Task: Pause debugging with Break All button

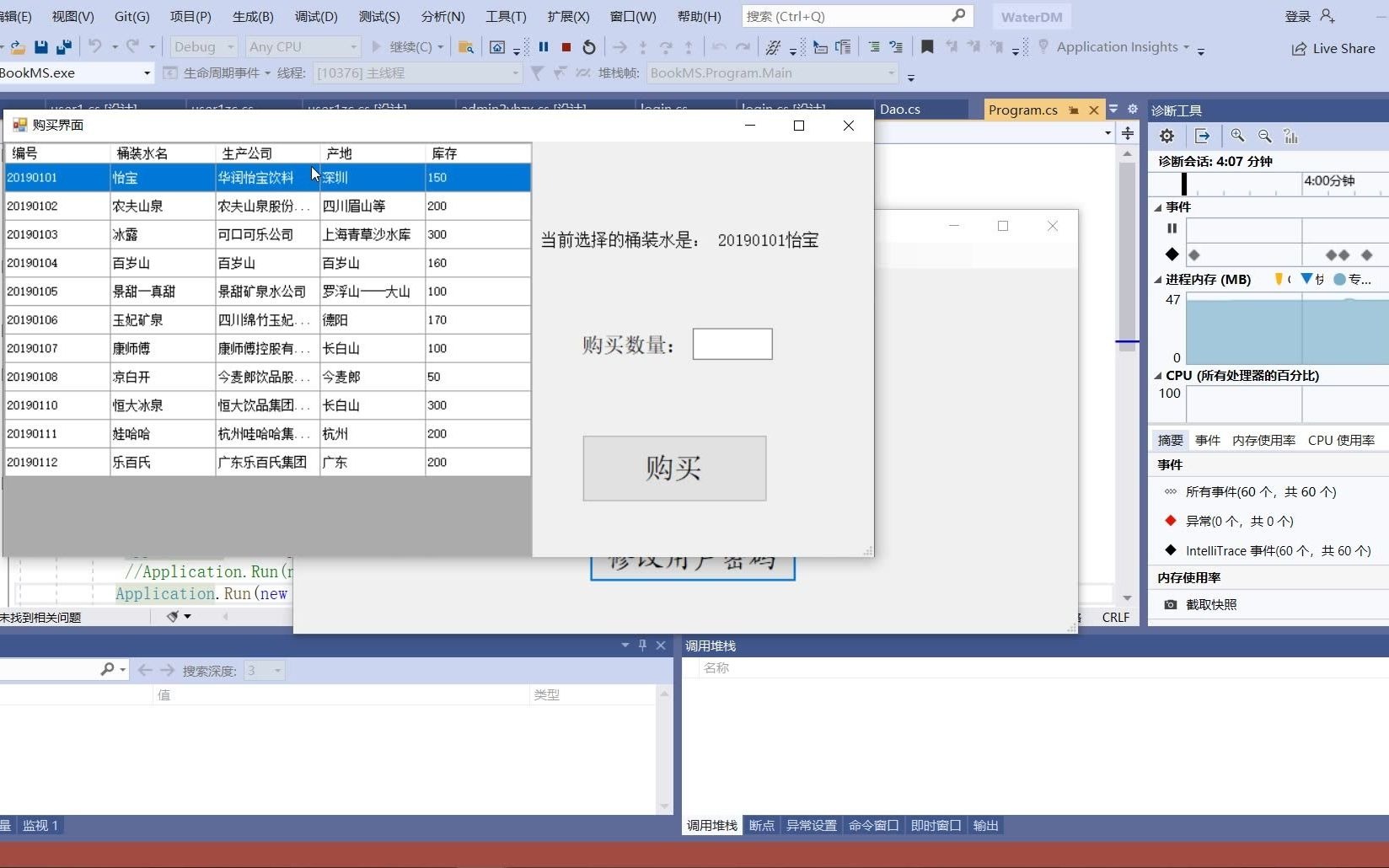Action: click(544, 47)
